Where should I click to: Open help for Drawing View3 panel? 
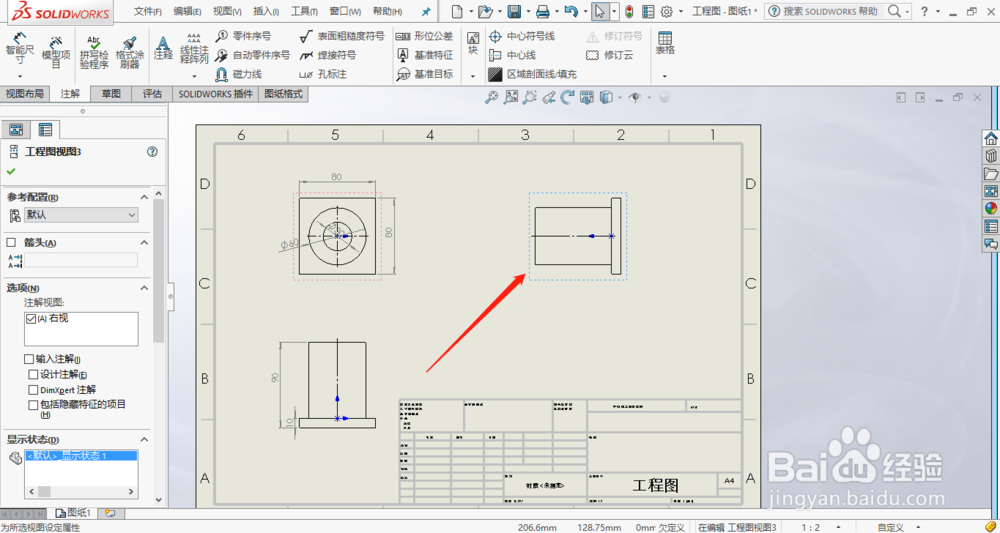pyautogui.click(x=152, y=152)
